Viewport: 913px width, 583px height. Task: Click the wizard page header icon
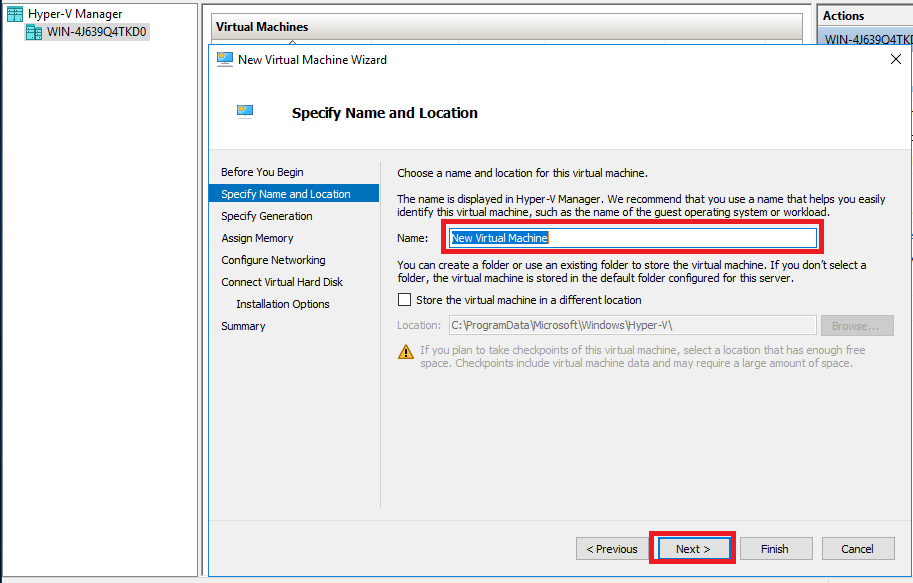coord(245,110)
